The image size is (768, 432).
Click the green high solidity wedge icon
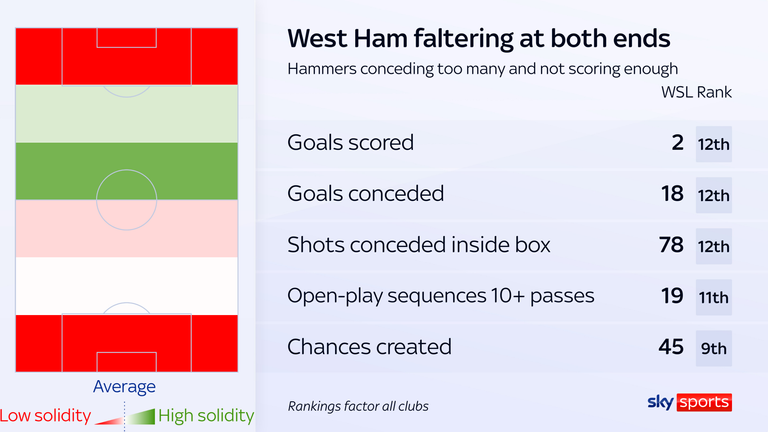click(x=142, y=416)
